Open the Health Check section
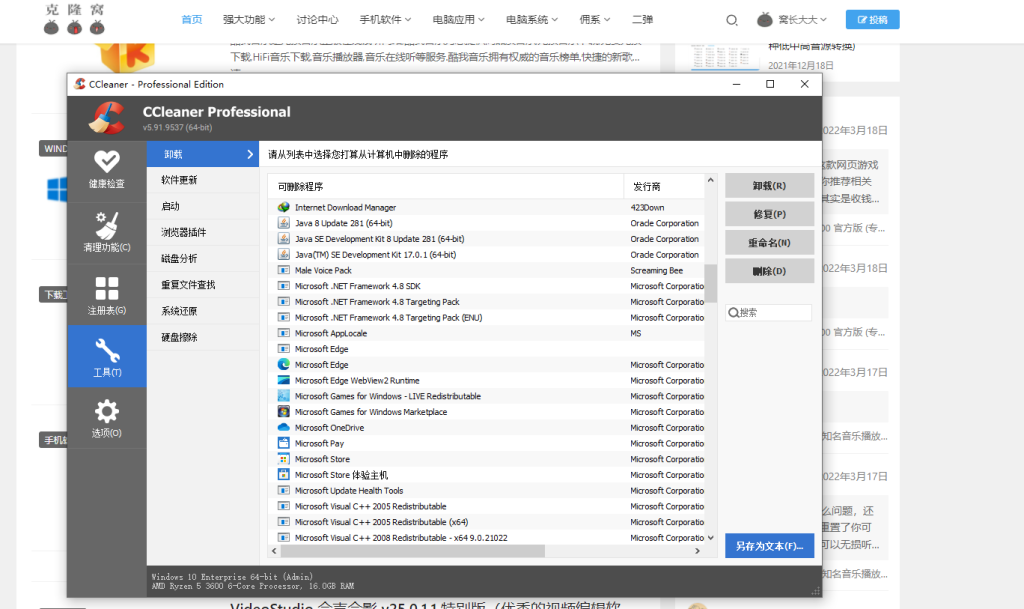Image resolution: width=1024 pixels, height=609 pixels. pos(106,171)
